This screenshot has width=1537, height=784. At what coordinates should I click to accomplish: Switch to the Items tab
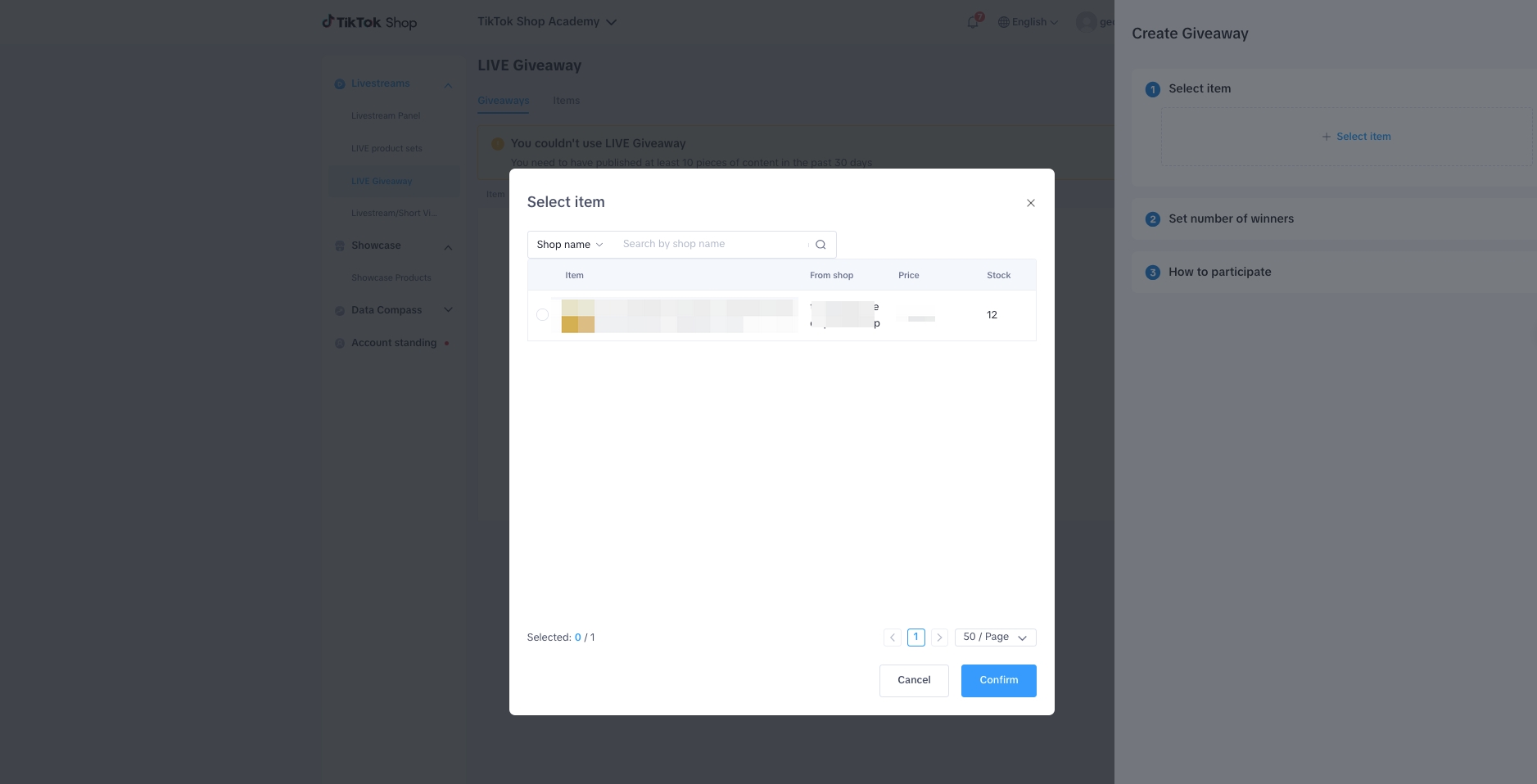[566, 101]
